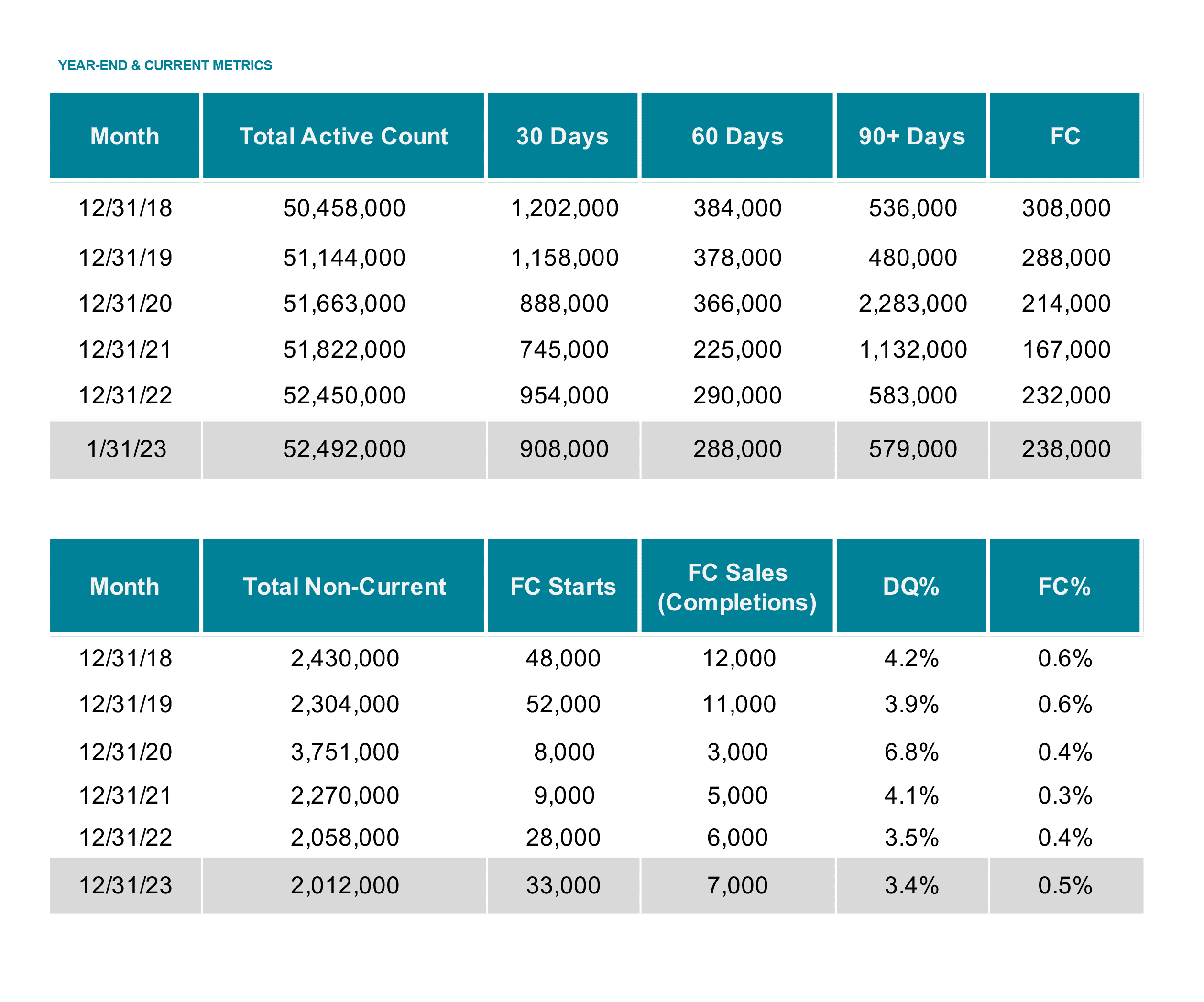1204x1002 pixels.
Task: Click the 'YEAR-END & CURRENT METRICS' title
Action: coord(165,65)
